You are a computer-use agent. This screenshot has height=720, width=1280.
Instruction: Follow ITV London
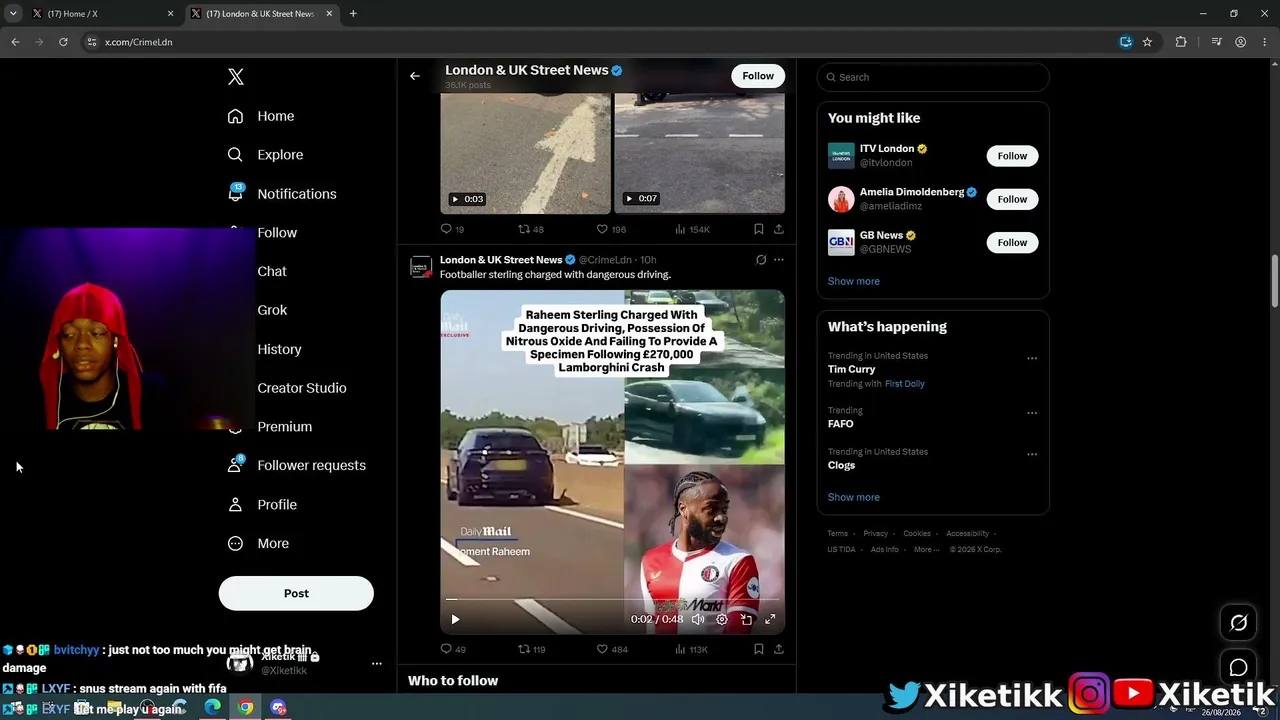pos(1012,156)
